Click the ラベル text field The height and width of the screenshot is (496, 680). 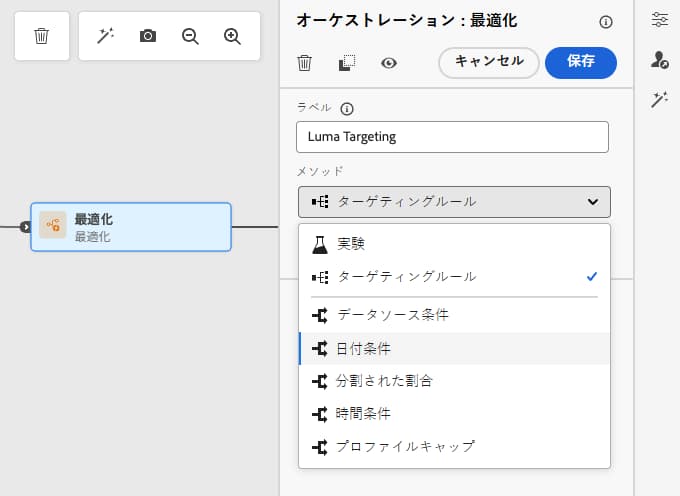(452, 137)
